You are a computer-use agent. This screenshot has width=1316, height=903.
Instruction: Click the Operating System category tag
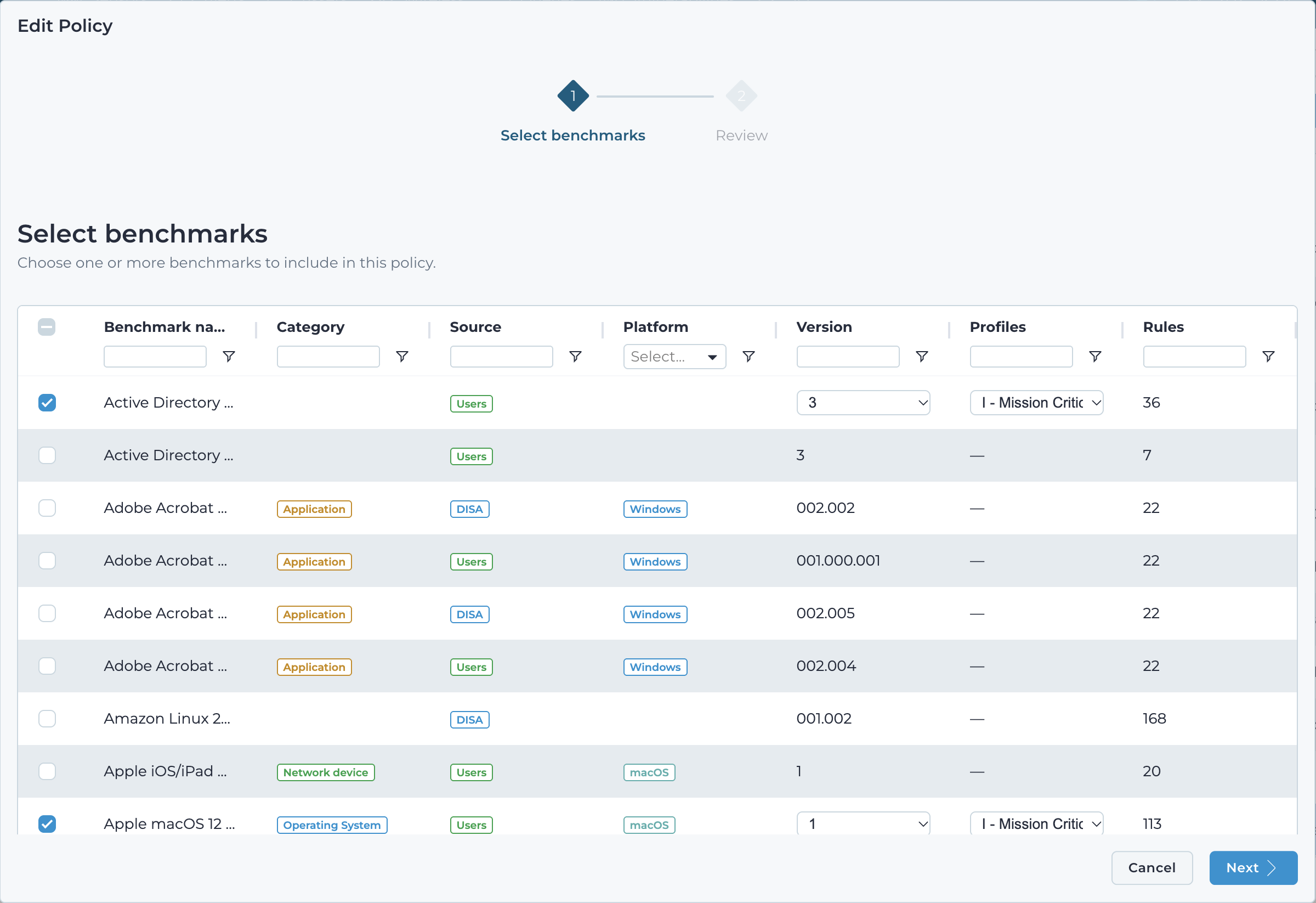point(332,826)
